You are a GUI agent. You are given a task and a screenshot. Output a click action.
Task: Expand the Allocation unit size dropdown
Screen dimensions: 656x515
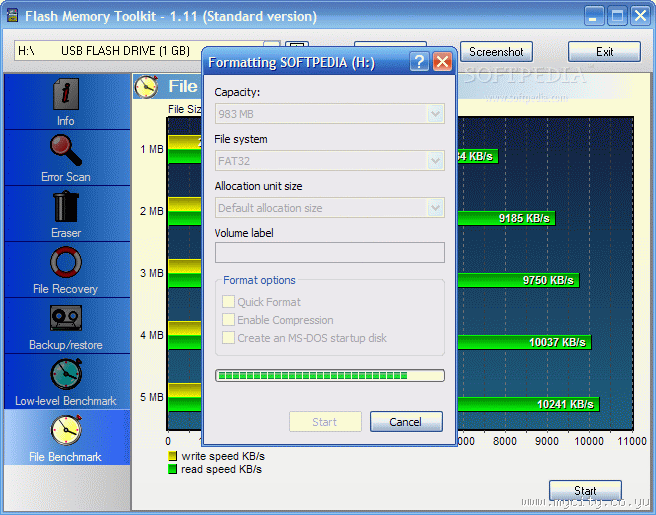pyautogui.click(x=436, y=208)
